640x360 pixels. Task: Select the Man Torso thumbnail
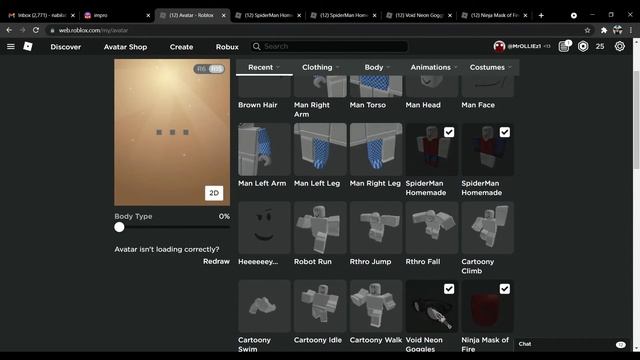point(376,86)
